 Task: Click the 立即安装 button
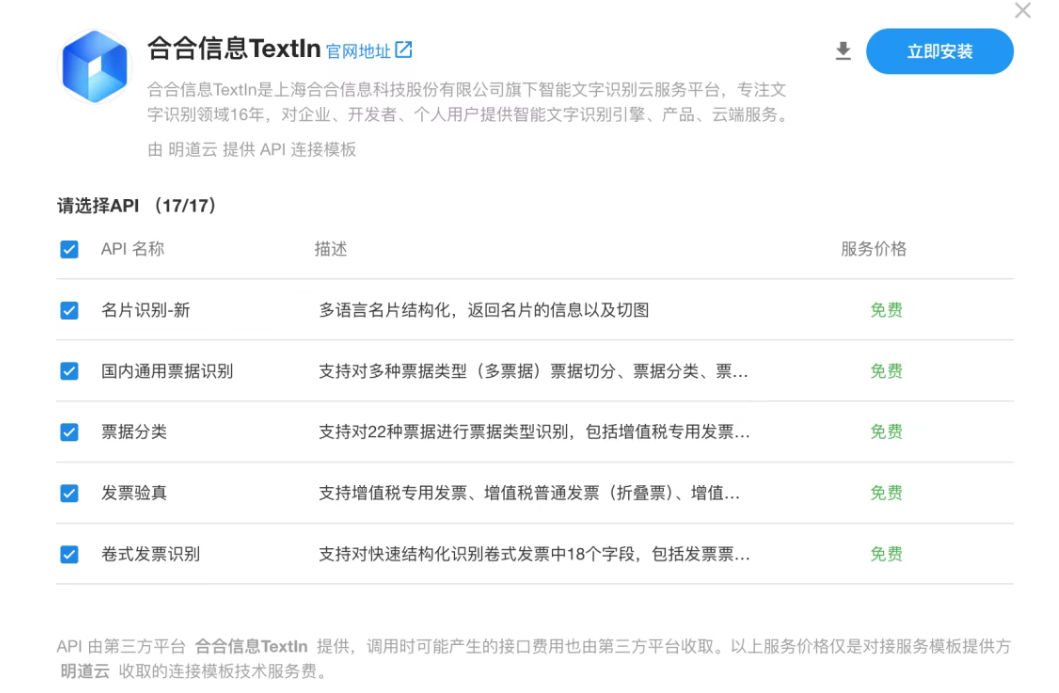click(x=939, y=51)
